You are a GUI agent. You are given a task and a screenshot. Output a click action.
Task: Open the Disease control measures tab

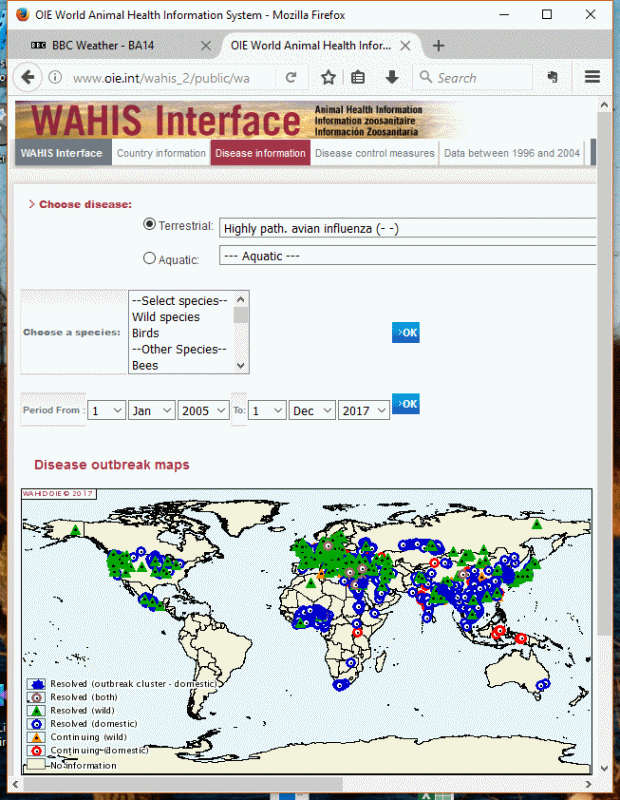[375, 153]
